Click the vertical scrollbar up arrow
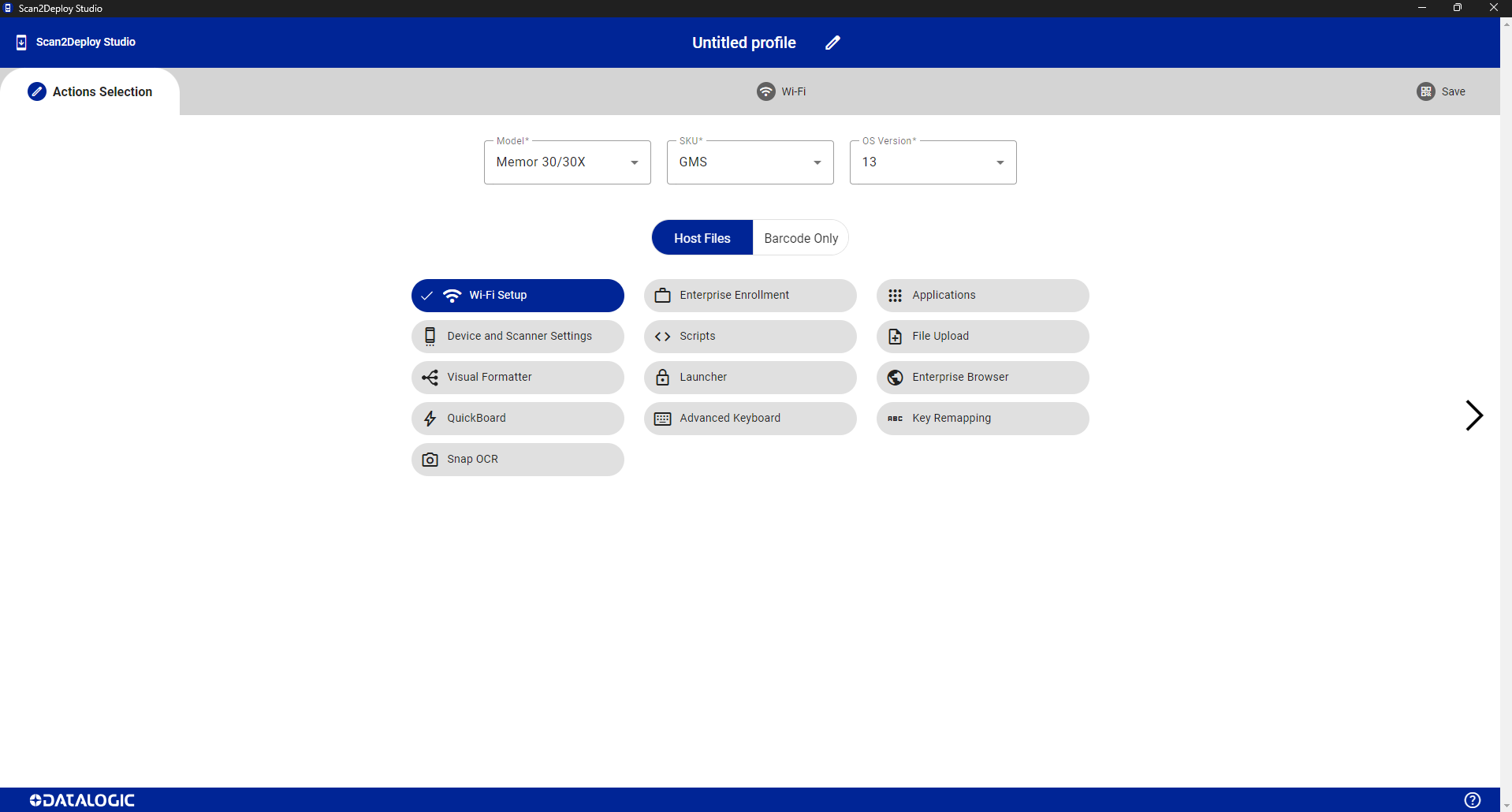1512x812 pixels. (x=1506, y=24)
